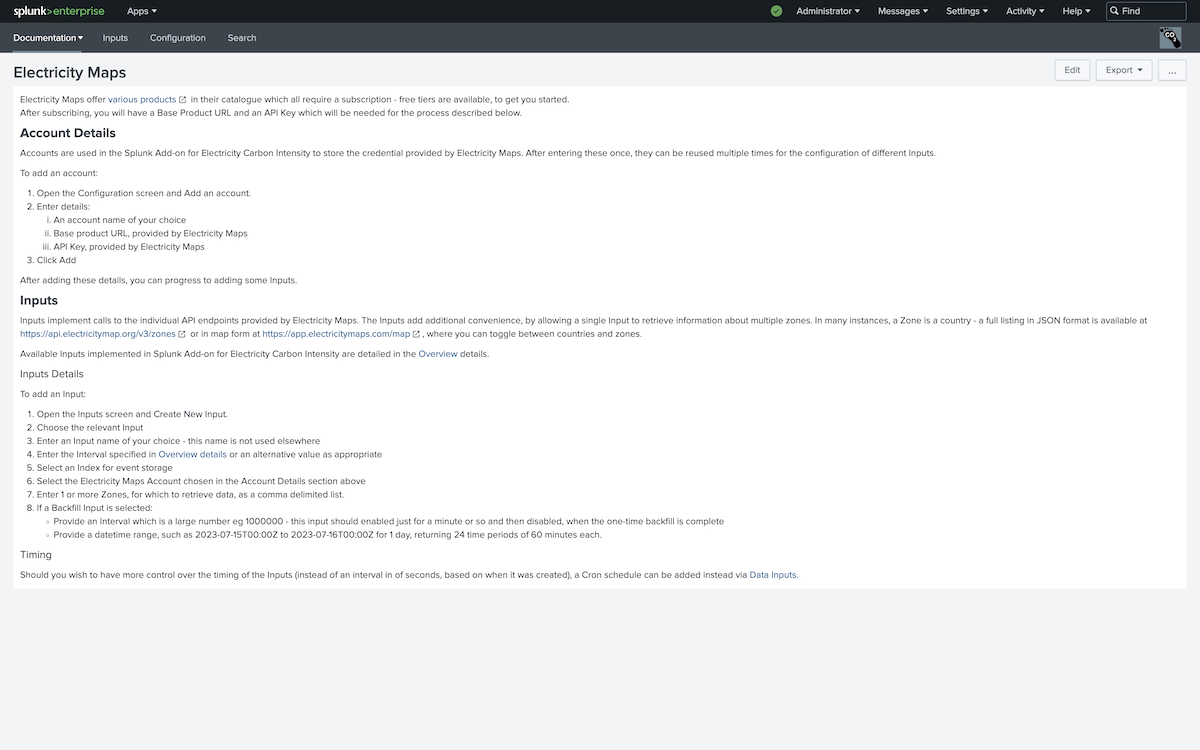The height and width of the screenshot is (750, 1200).
Task: Open the Messages dropdown
Action: [x=903, y=11]
